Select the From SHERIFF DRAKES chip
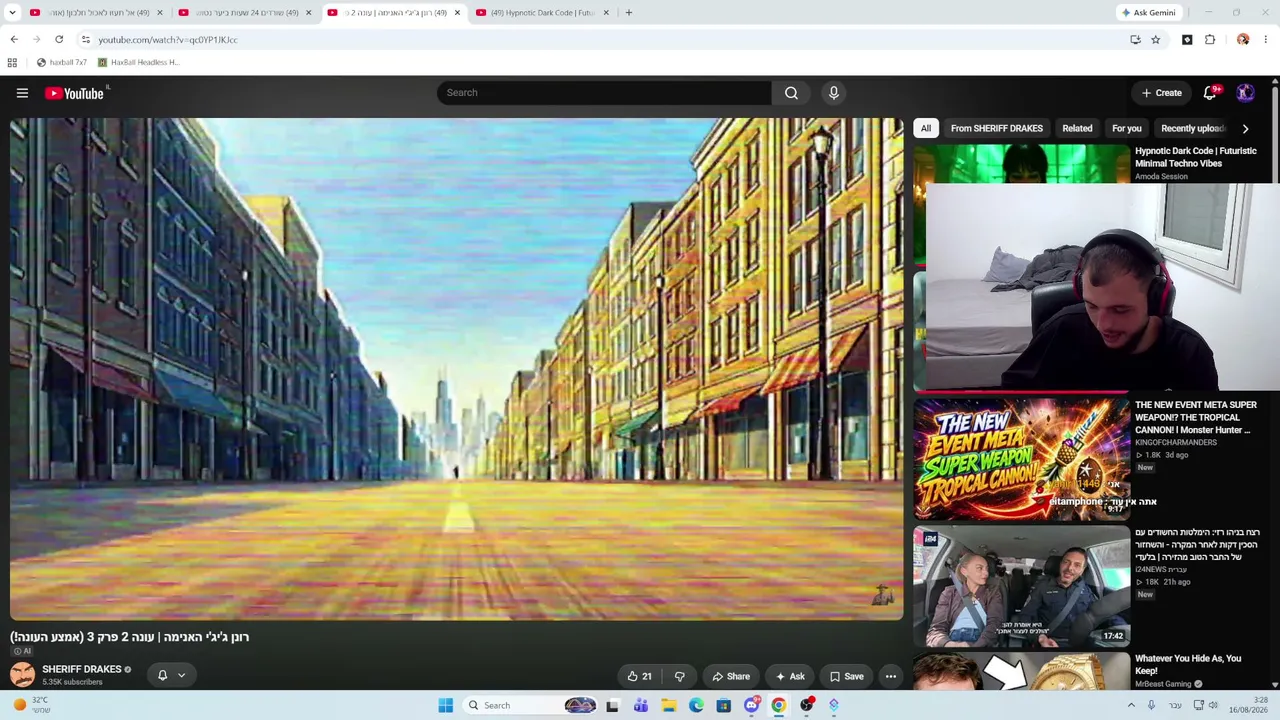Screen dimensions: 1280x720 [x=997, y=128]
